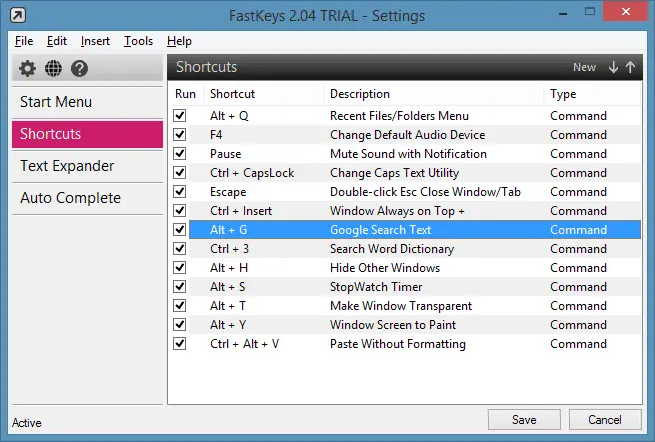Open the Edit menu

pos(57,41)
